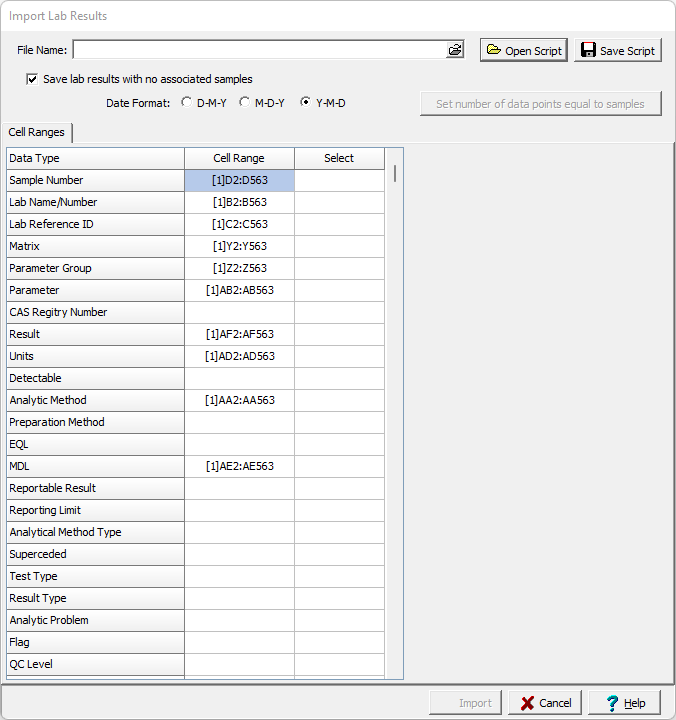
Task: Toggle Save lab results with no associated samples
Action: [32, 79]
